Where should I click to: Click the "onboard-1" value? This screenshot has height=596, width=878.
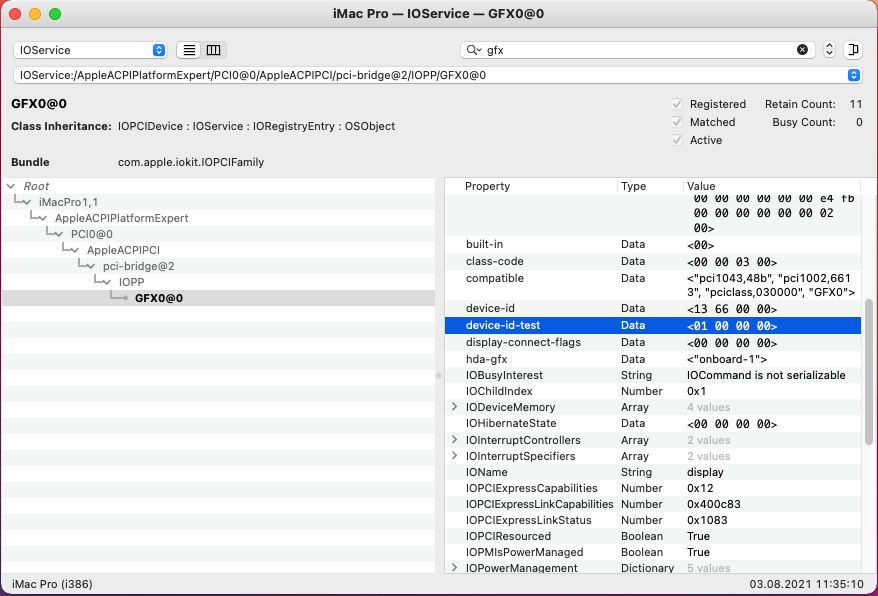point(727,359)
